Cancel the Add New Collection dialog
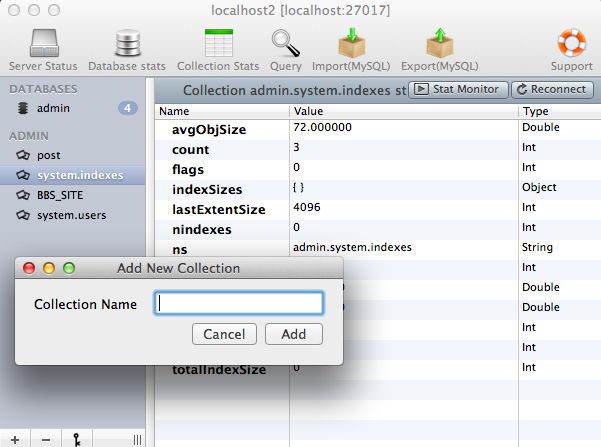Screen dimensions: 601x447 (224, 334)
